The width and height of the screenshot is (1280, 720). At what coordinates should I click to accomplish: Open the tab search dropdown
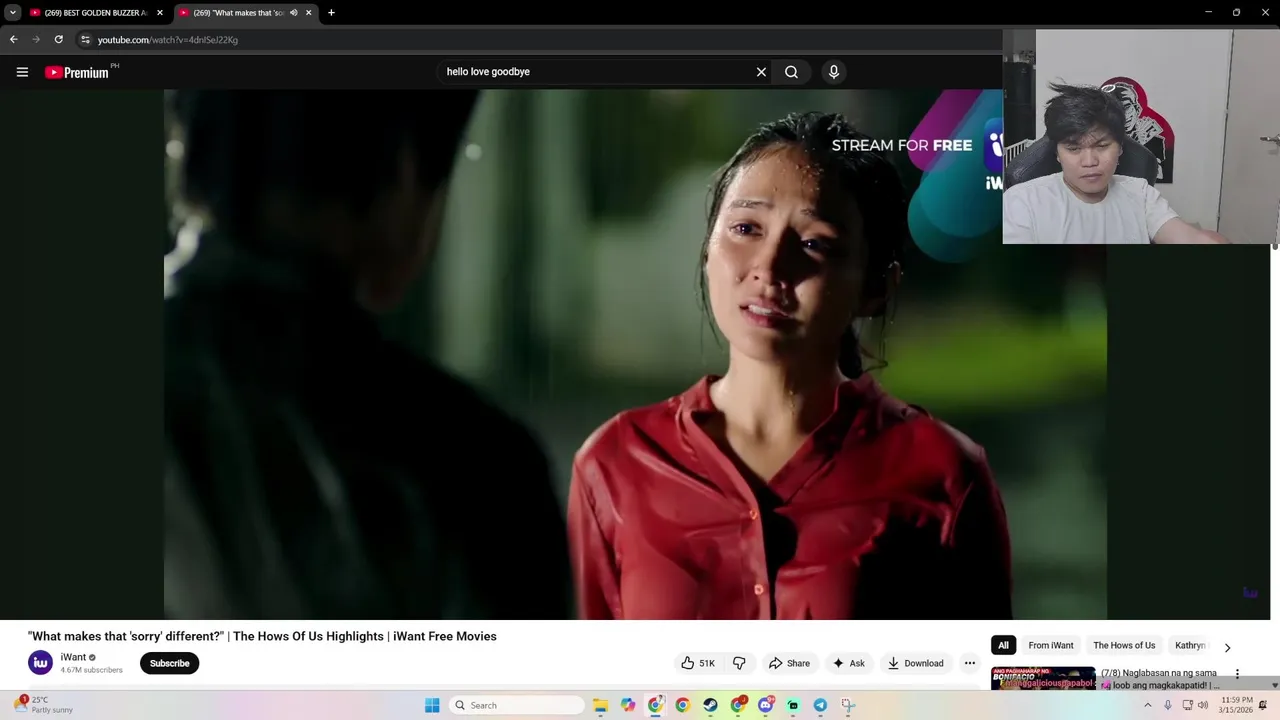point(13,13)
